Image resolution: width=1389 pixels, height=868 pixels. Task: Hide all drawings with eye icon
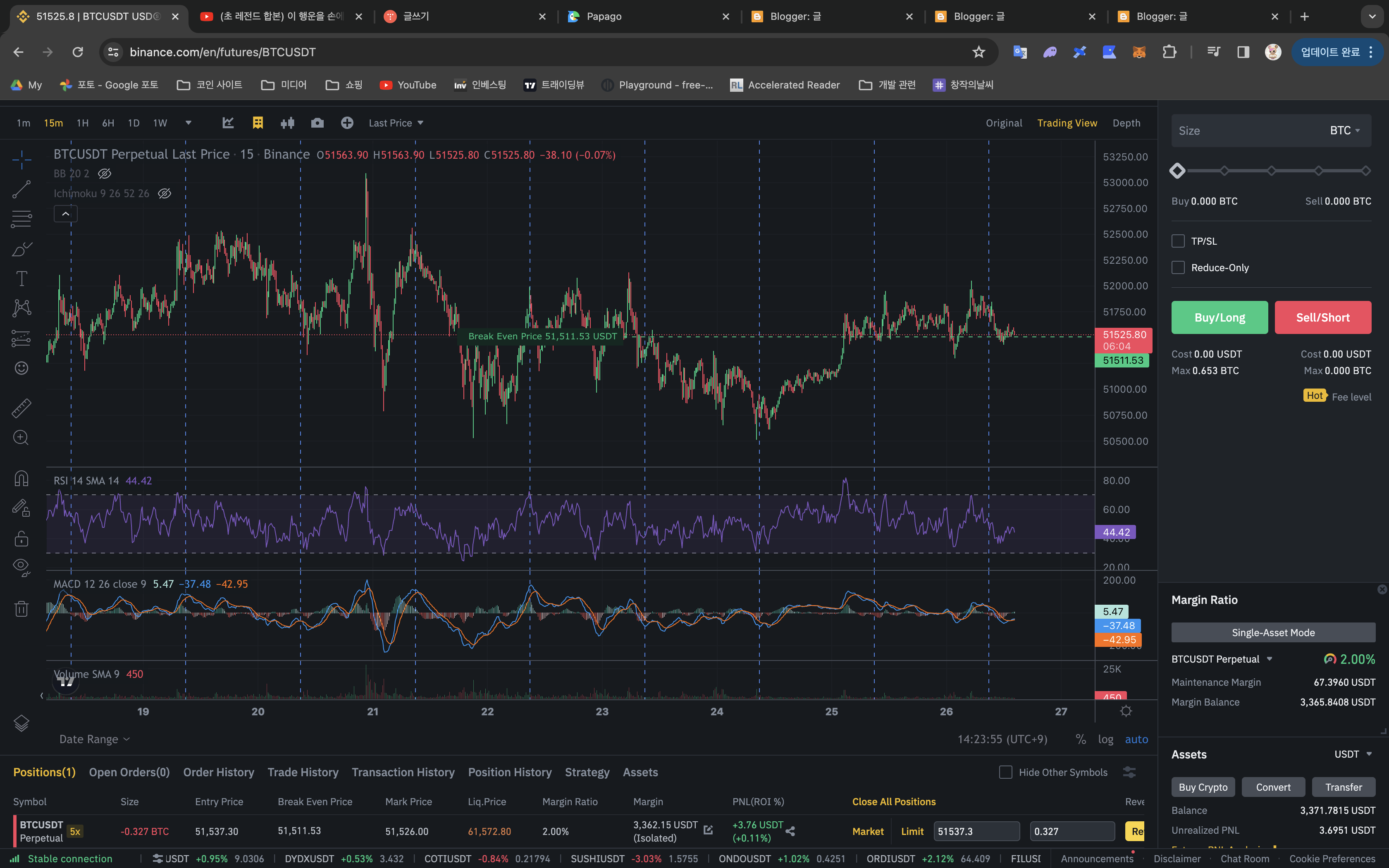coord(22,568)
